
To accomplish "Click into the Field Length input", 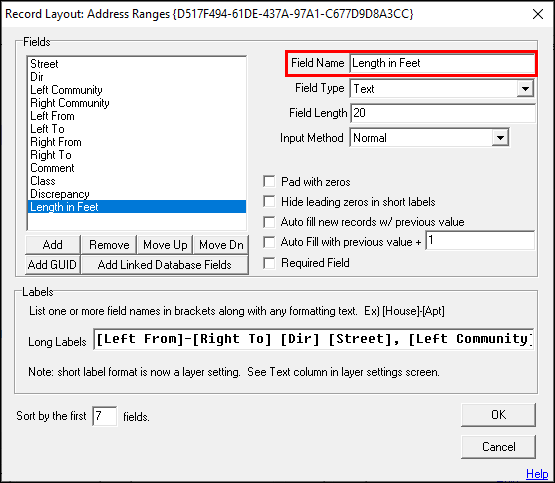I will [x=443, y=113].
